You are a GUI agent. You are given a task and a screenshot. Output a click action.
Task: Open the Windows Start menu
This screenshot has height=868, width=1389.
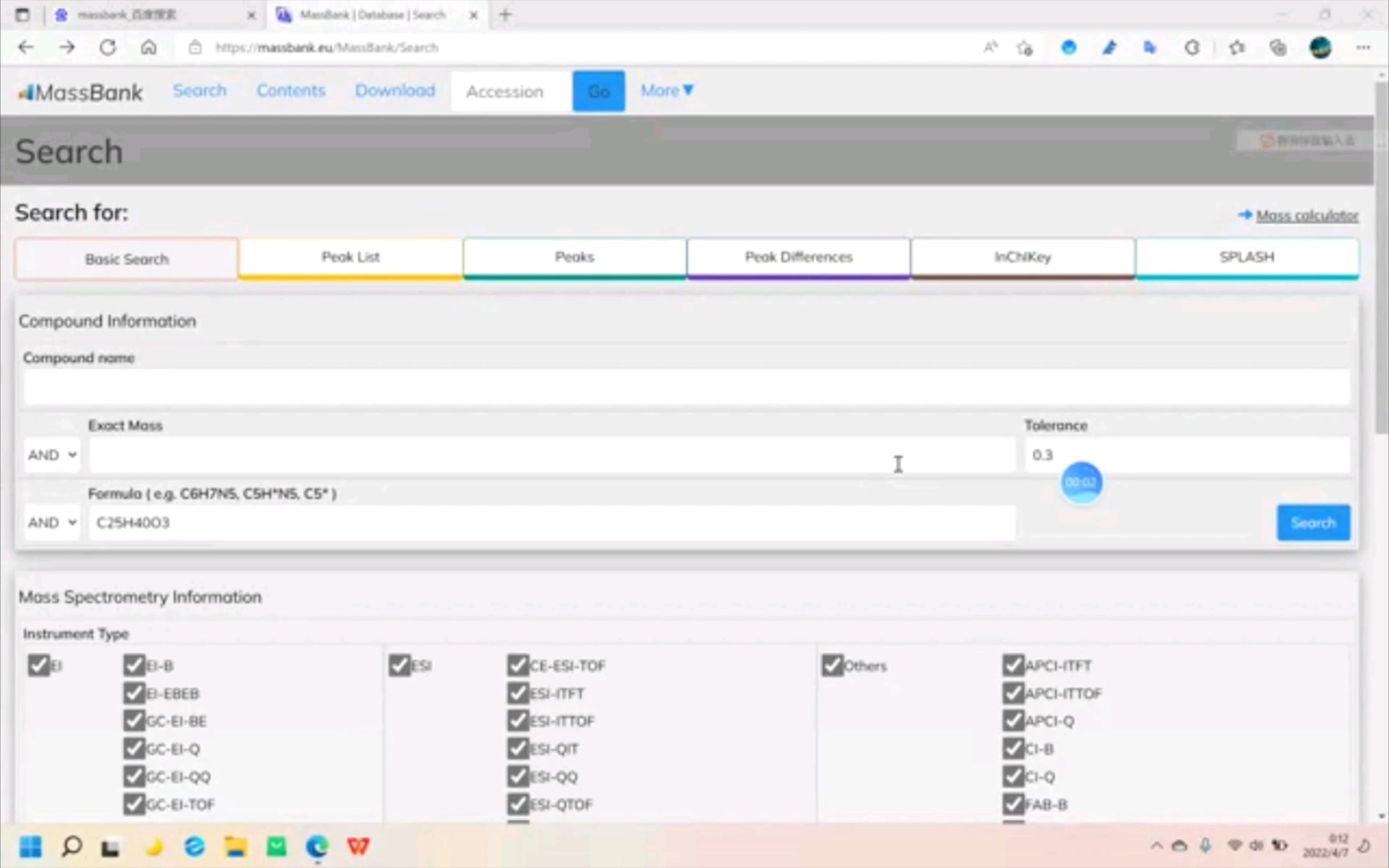pyautogui.click(x=31, y=846)
